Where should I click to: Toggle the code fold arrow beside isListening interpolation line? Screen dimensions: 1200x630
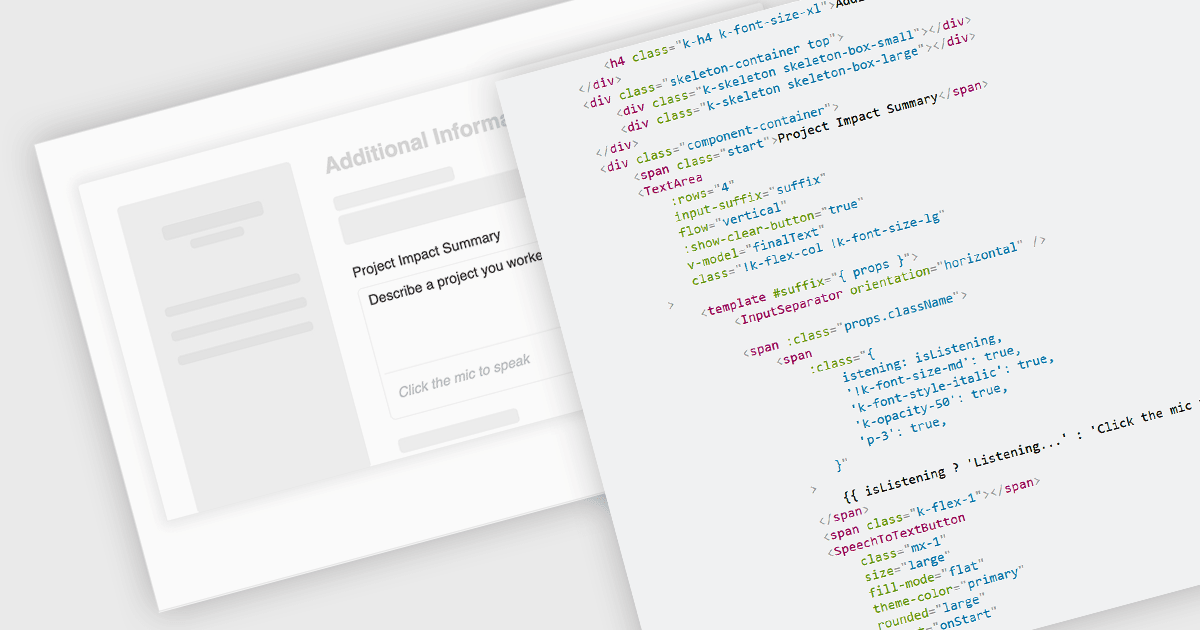point(814,490)
